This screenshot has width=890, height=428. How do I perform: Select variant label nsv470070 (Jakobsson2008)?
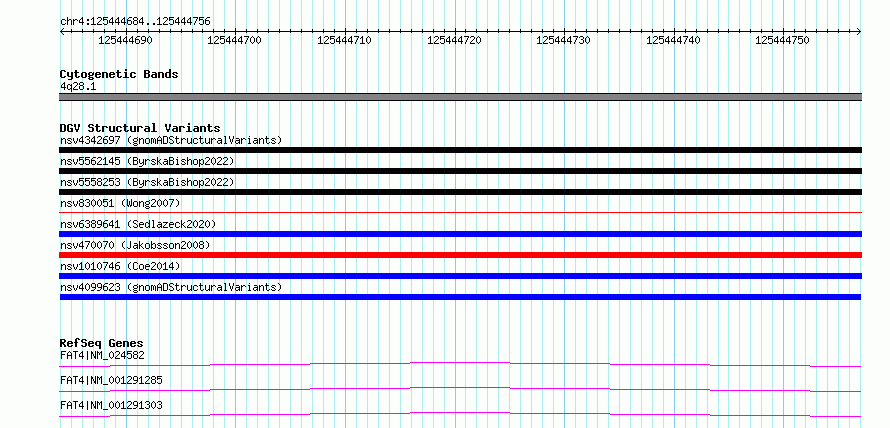(x=135, y=245)
